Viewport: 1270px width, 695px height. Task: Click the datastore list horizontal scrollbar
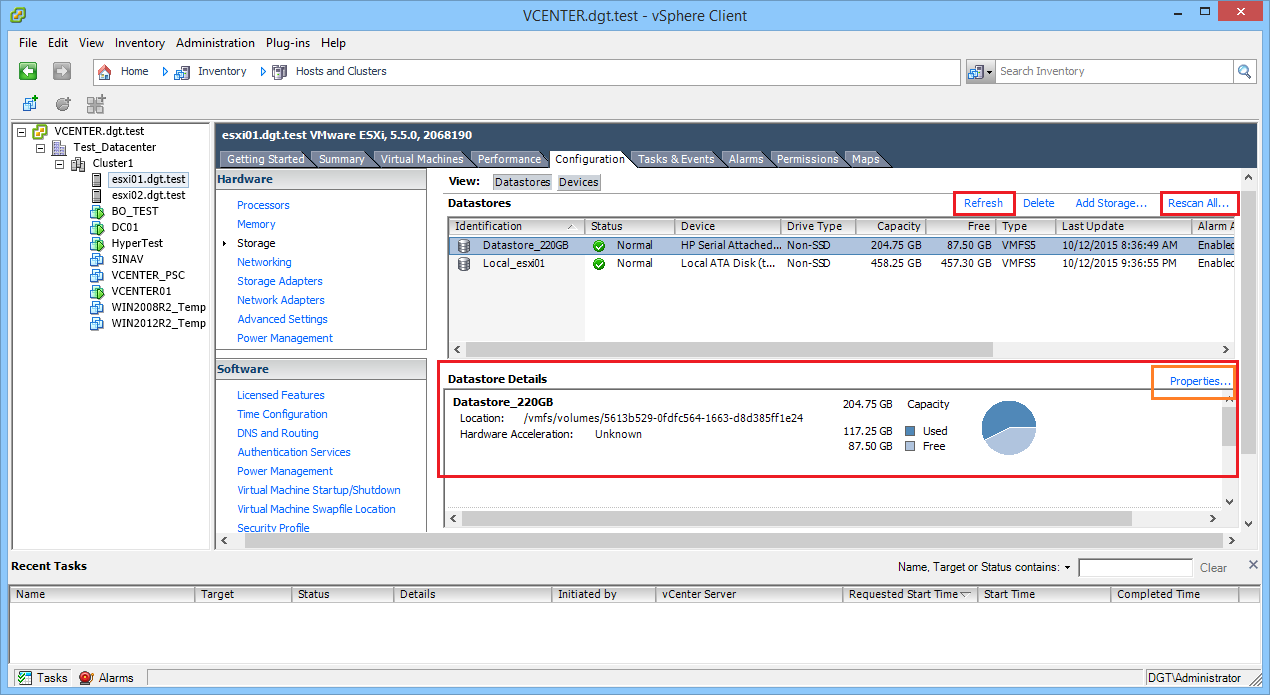729,349
